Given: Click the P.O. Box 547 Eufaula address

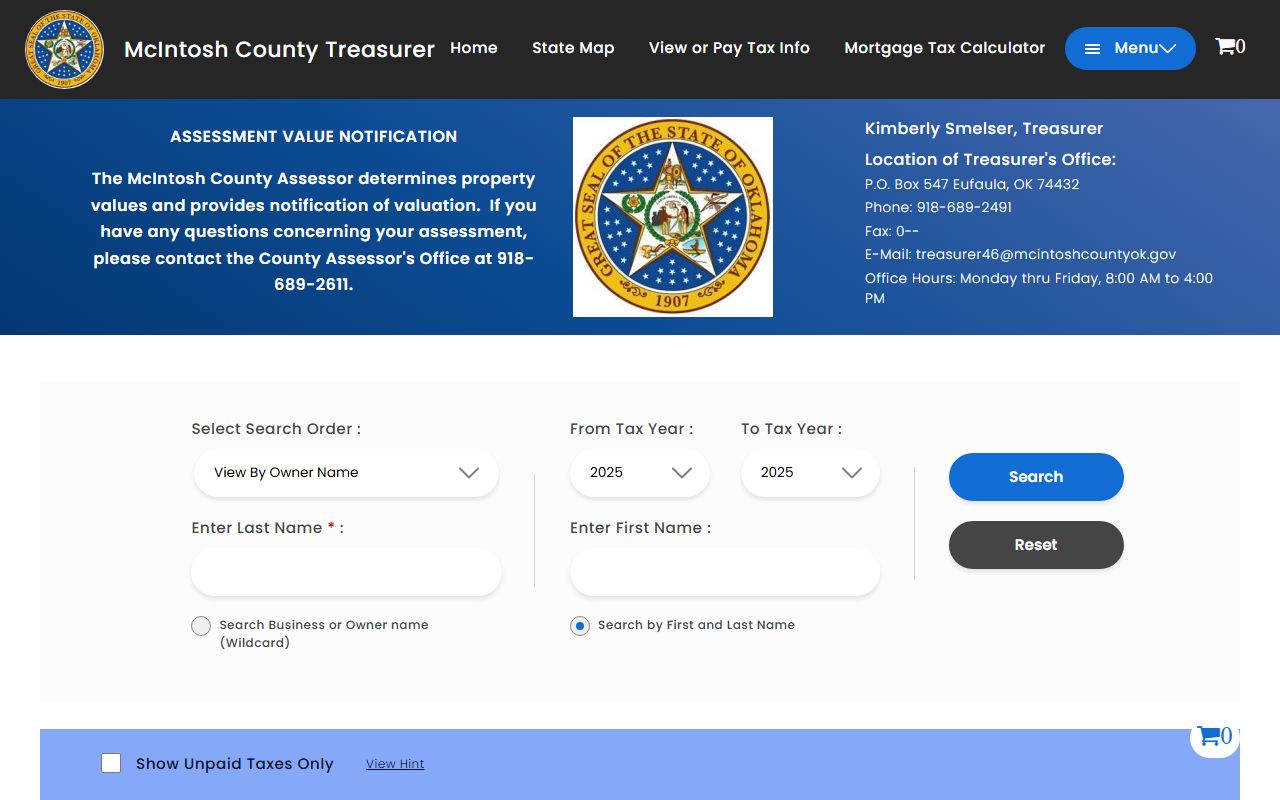Looking at the screenshot, I should [x=972, y=184].
